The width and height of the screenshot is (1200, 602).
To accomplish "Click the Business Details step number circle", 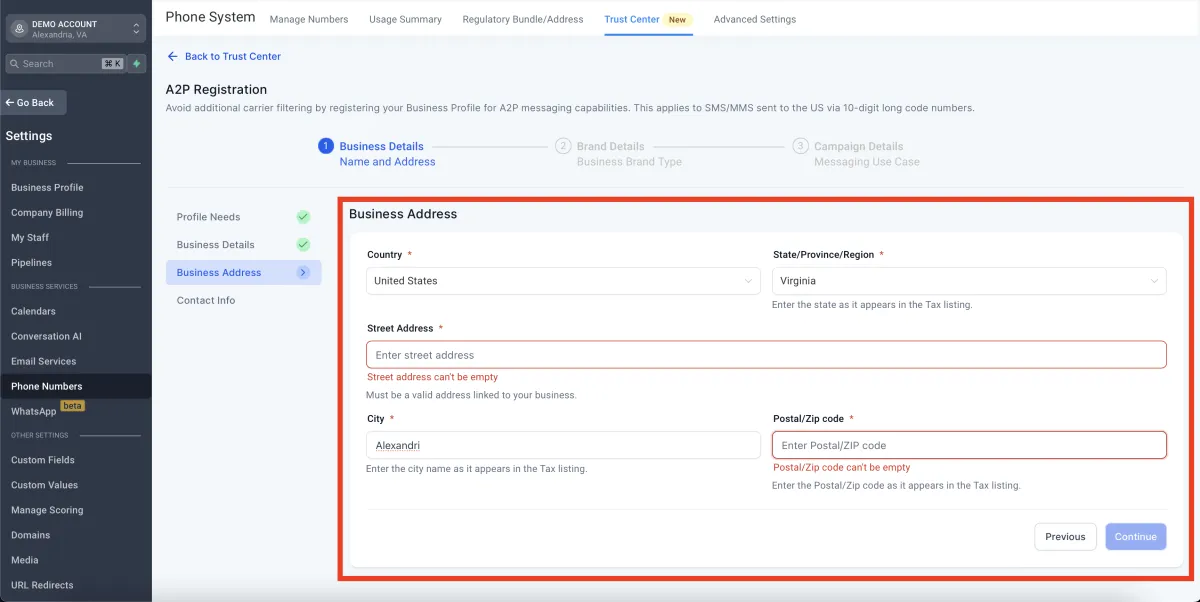I will tap(325, 146).
